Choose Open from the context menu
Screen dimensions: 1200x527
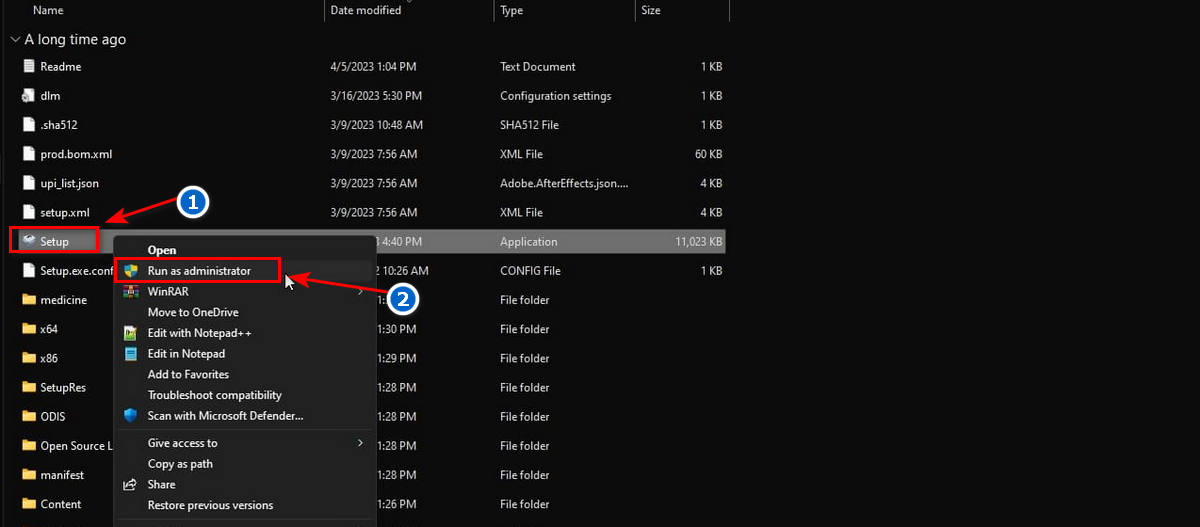162,250
